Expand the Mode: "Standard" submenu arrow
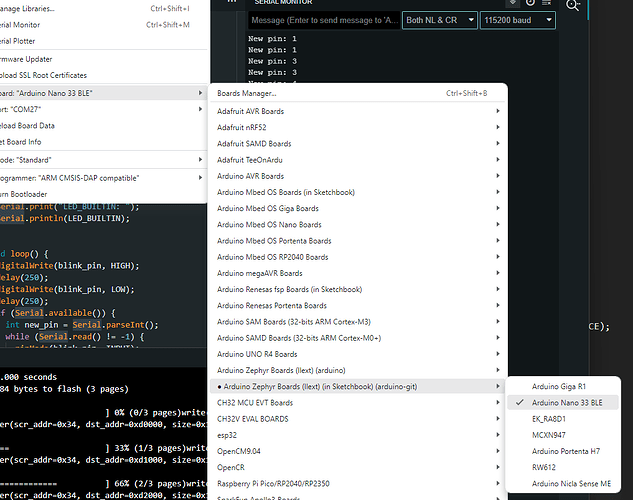Image resolution: width=633 pixels, height=500 pixels. tap(200, 160)
